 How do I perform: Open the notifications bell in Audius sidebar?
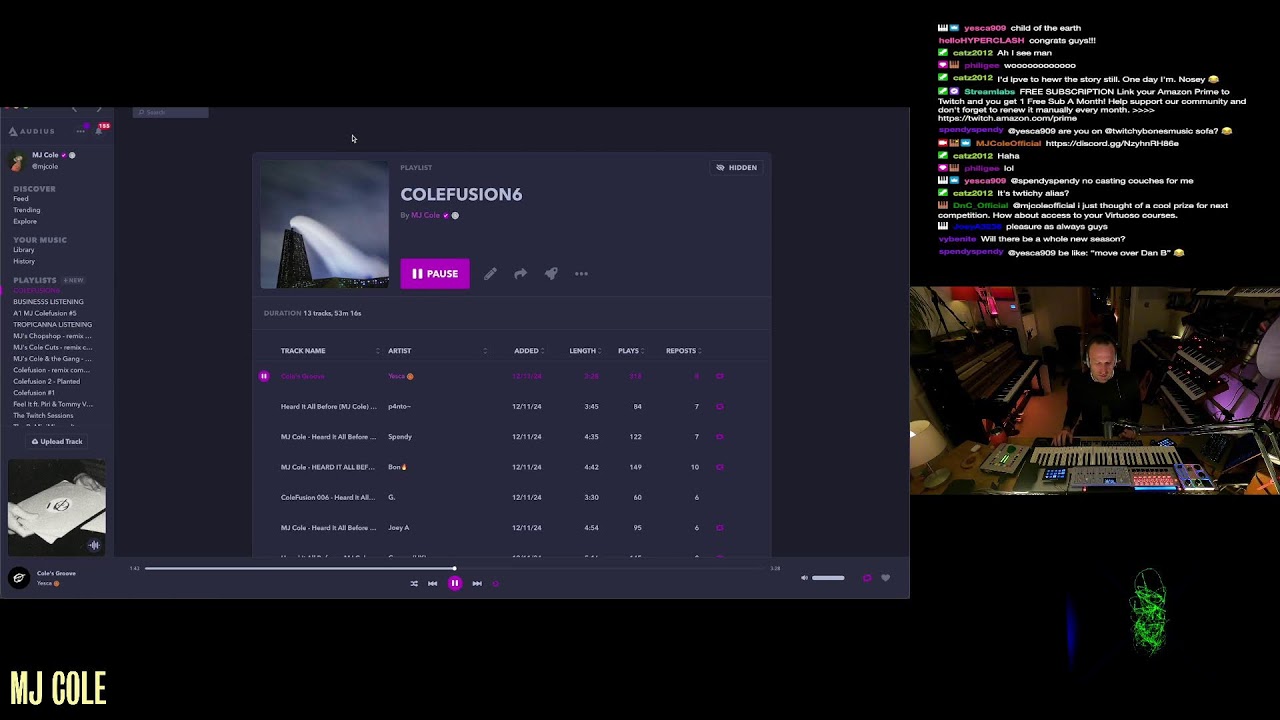pyautogui.click(x=98, y=131)
